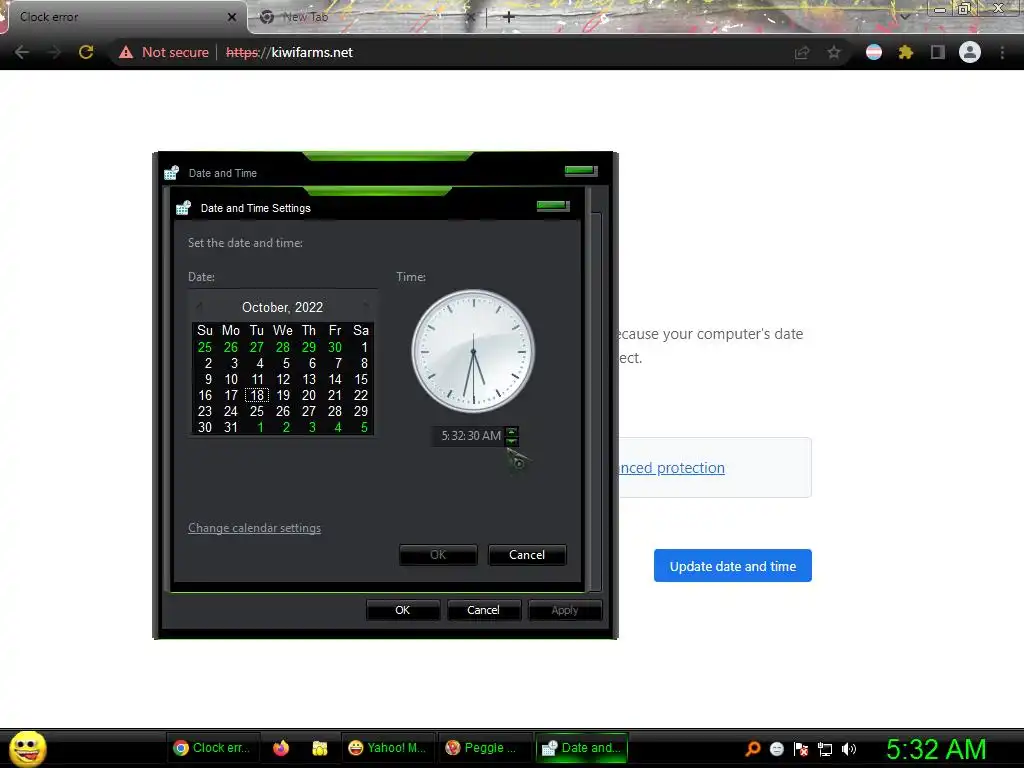
Task: Open the volume speaker tray icon
Action: click(x=849, y=749)
